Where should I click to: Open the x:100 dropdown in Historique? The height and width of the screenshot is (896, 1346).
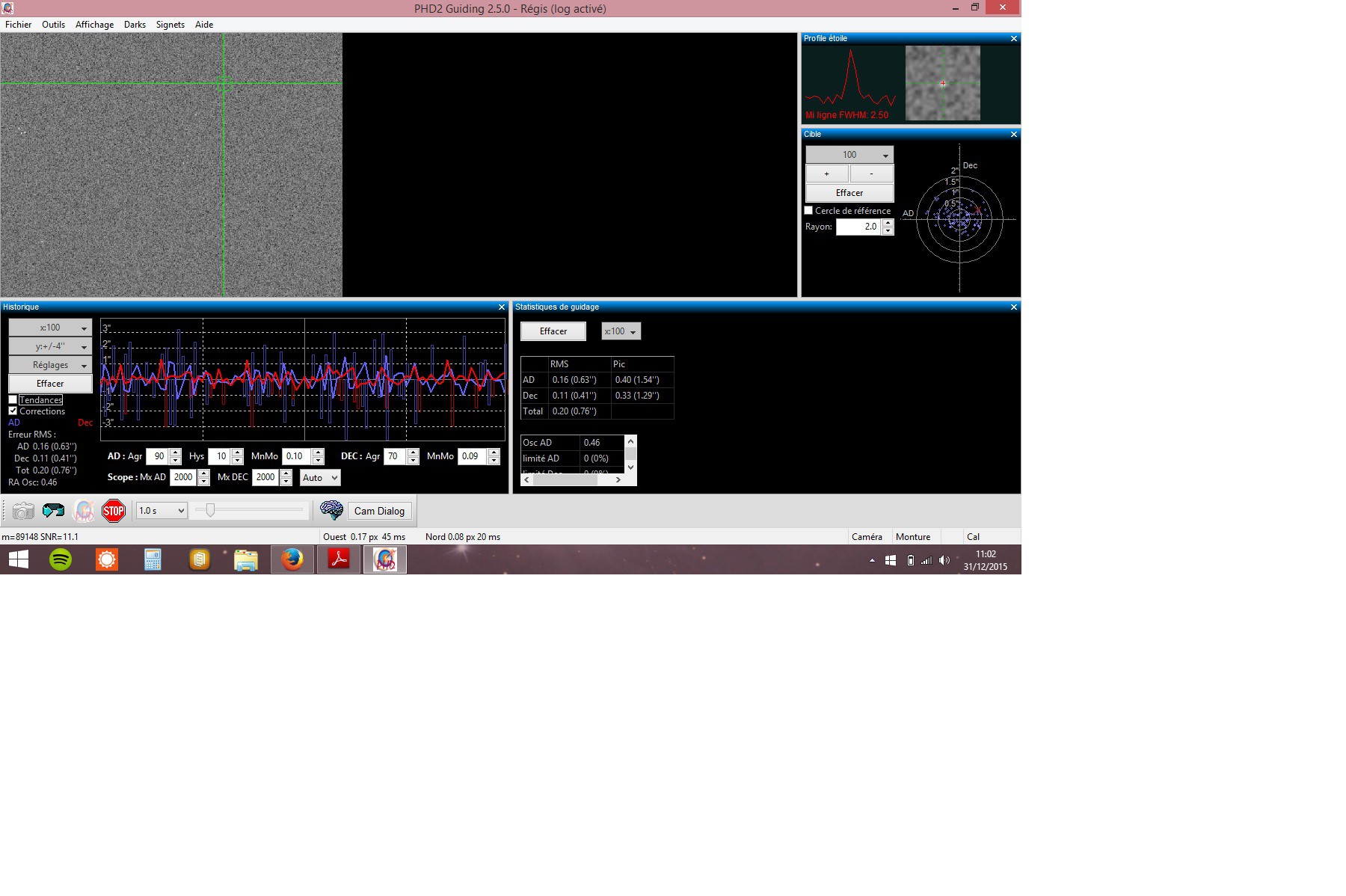[x=50, y=328]
